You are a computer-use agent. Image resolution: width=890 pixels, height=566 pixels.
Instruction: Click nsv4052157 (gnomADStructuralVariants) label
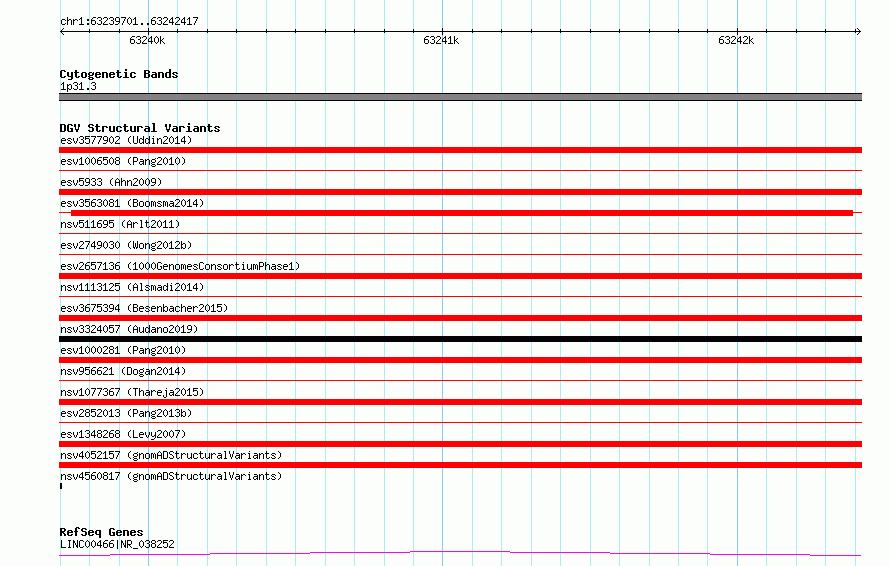tap(171, 455)
